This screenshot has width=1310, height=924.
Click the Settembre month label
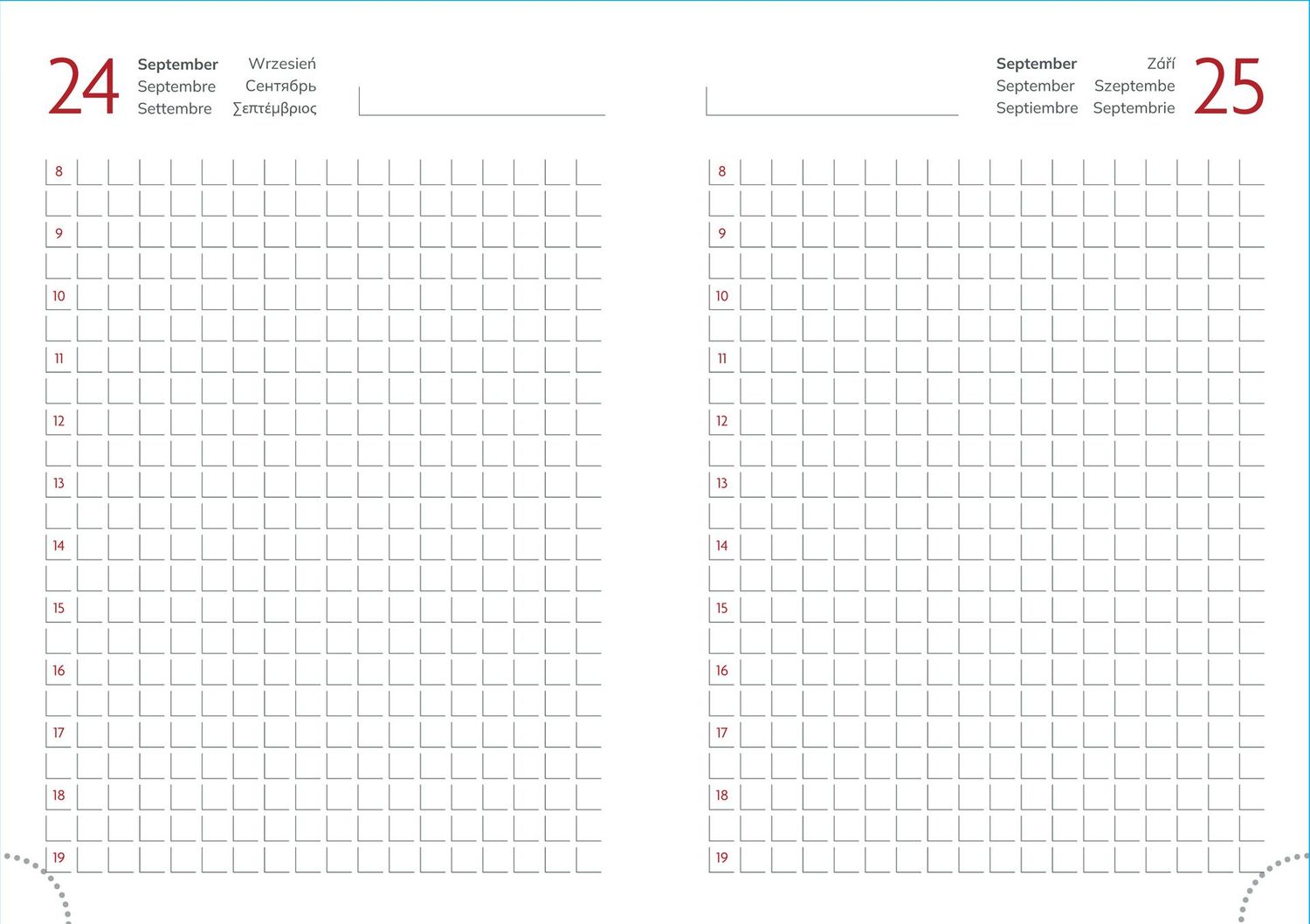pyautogui.click(x=175, y=108)
